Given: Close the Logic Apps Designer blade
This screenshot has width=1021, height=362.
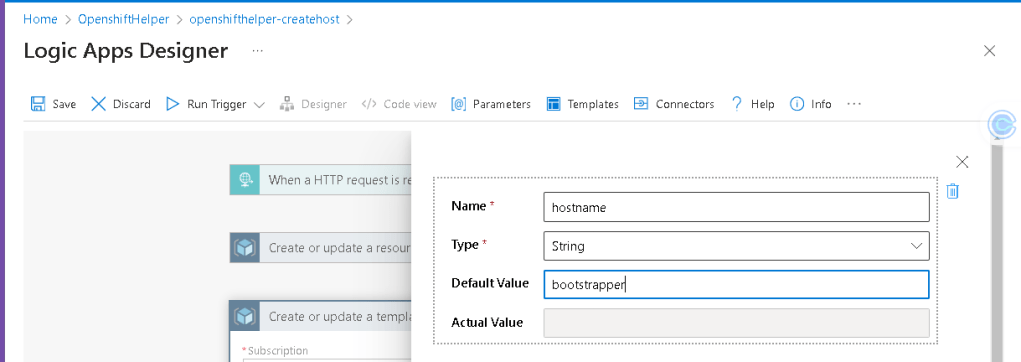Looking at the screenshot, I should tap(989, 51).
